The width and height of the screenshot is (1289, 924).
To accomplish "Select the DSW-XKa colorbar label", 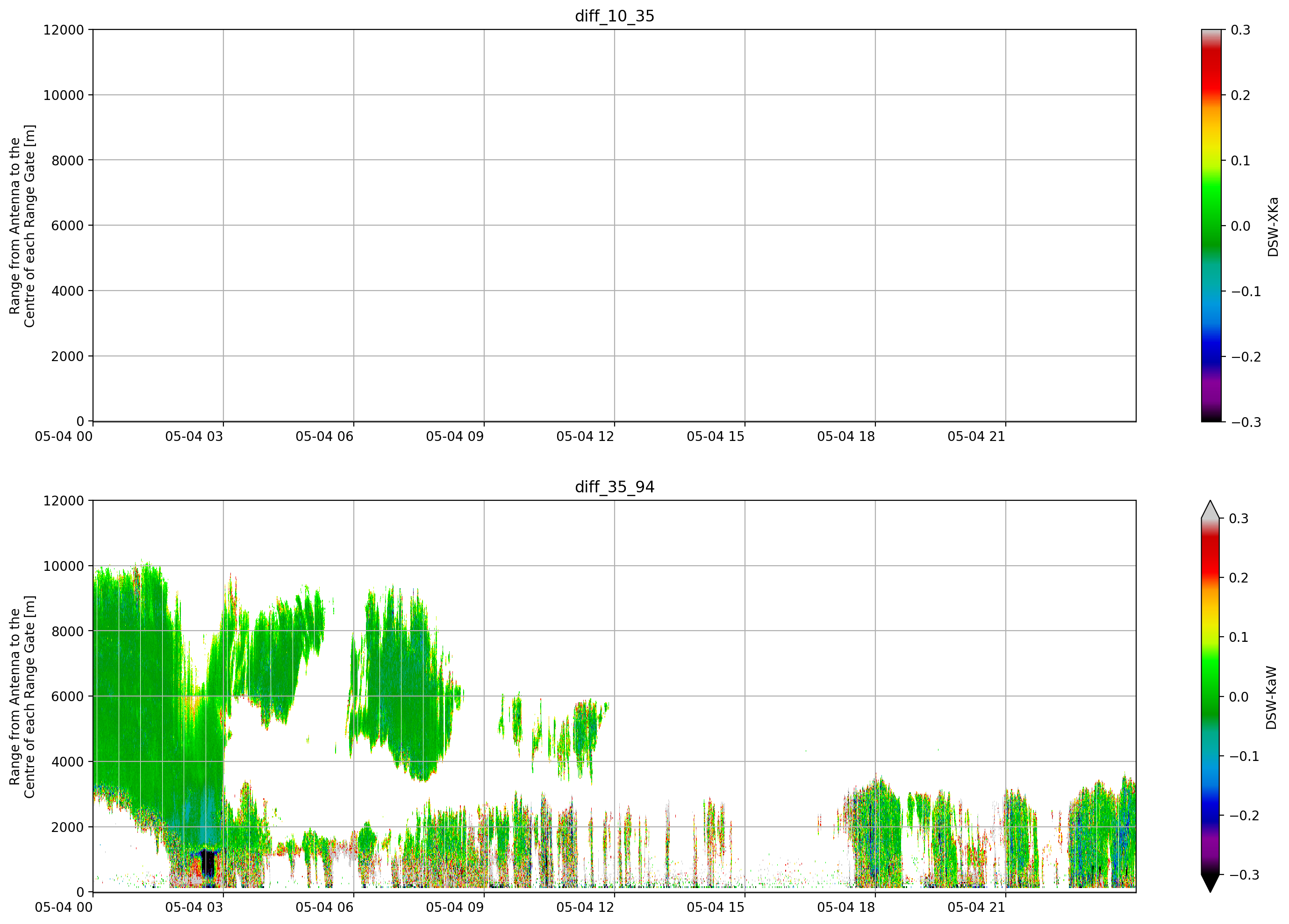I will click(1273, 227).
